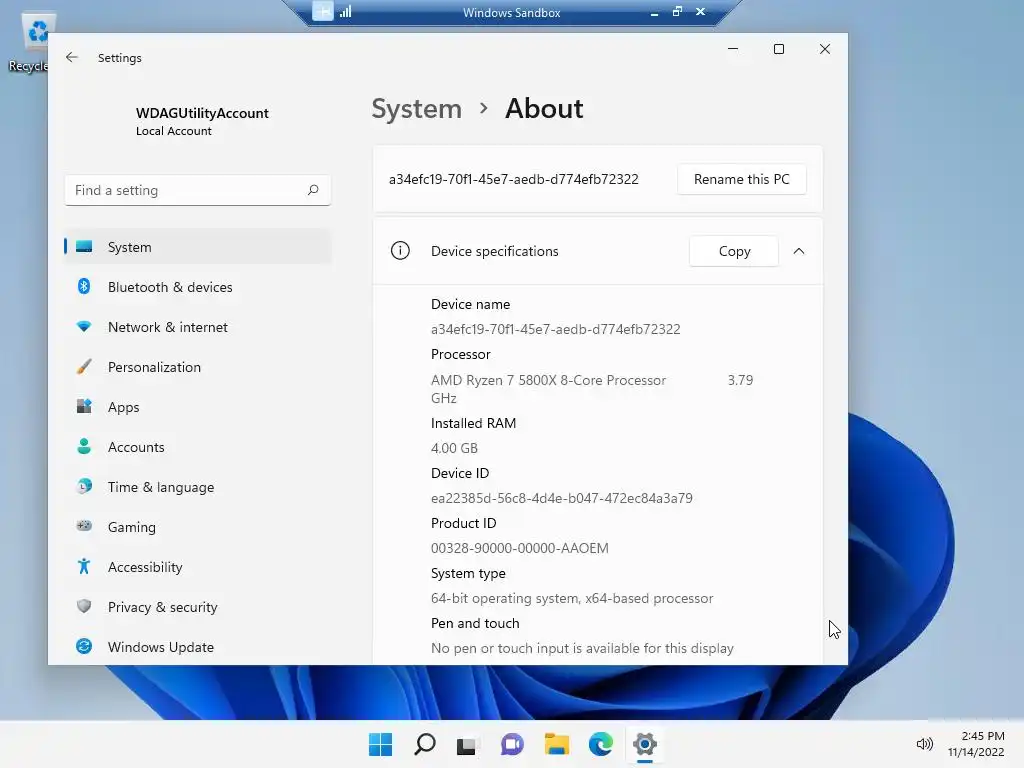
Task: Click the System breadcrumb link
Action: click(417, 108)
